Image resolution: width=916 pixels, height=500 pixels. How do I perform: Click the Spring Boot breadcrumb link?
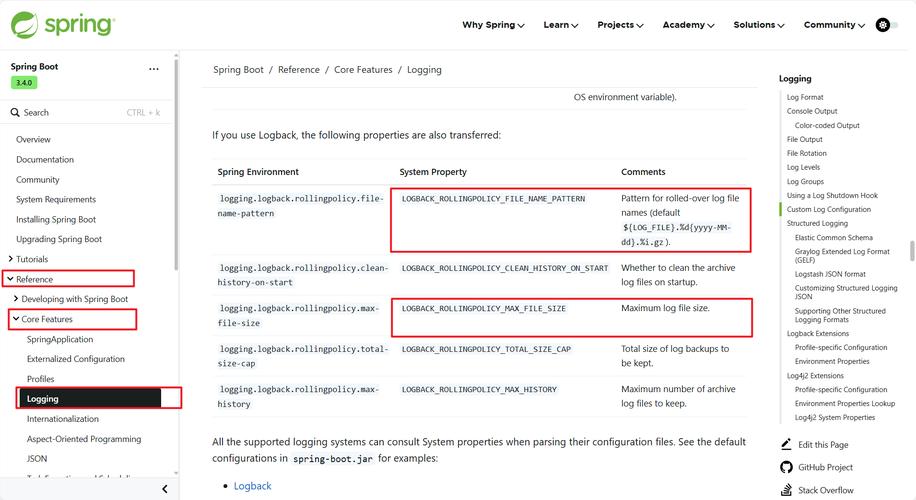click(238, 70)
